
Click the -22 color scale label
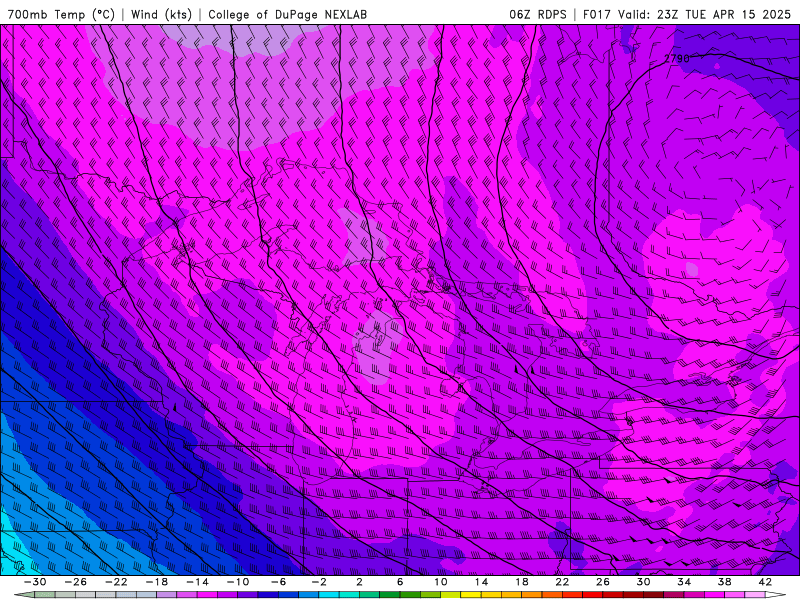[x=116, y=582]
